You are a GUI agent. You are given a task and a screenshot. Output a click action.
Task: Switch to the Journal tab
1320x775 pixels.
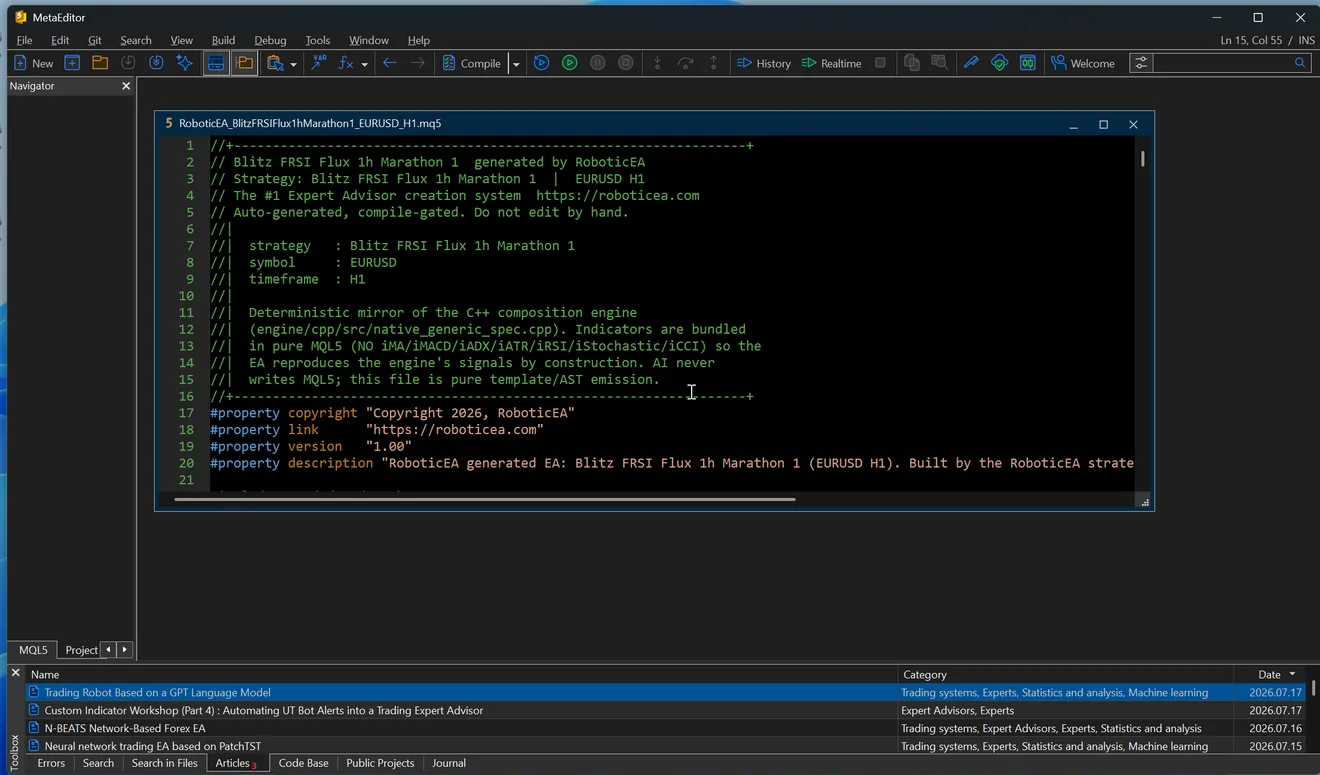pyautogui.click(x=449, y=763)
